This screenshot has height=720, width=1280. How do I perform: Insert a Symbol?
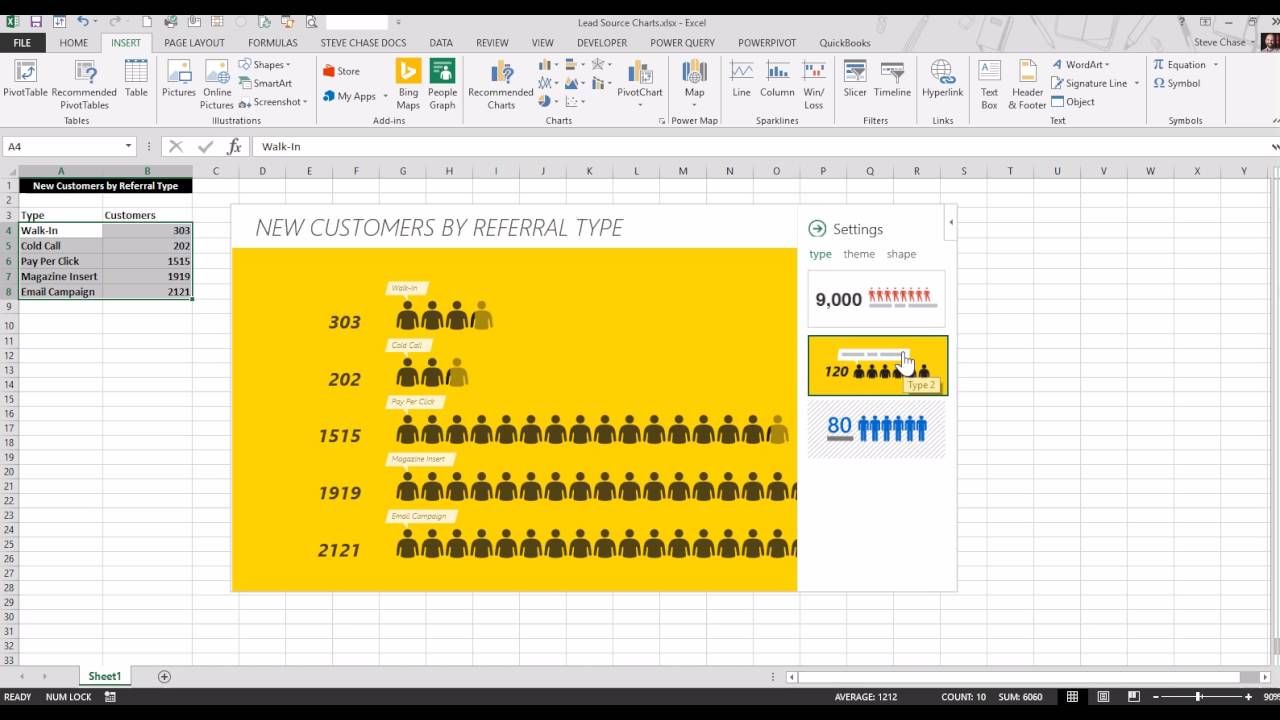click(x=1176, y=83)
